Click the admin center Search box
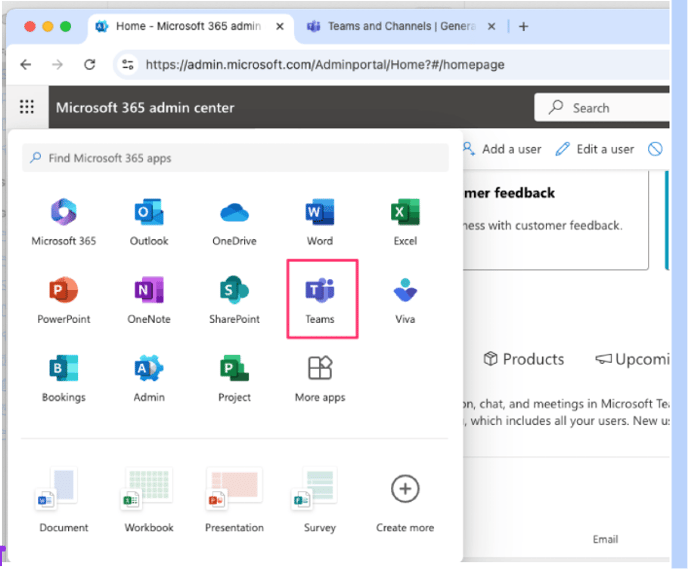This screenshot has width=688, height=569. (x=602, y=107)
